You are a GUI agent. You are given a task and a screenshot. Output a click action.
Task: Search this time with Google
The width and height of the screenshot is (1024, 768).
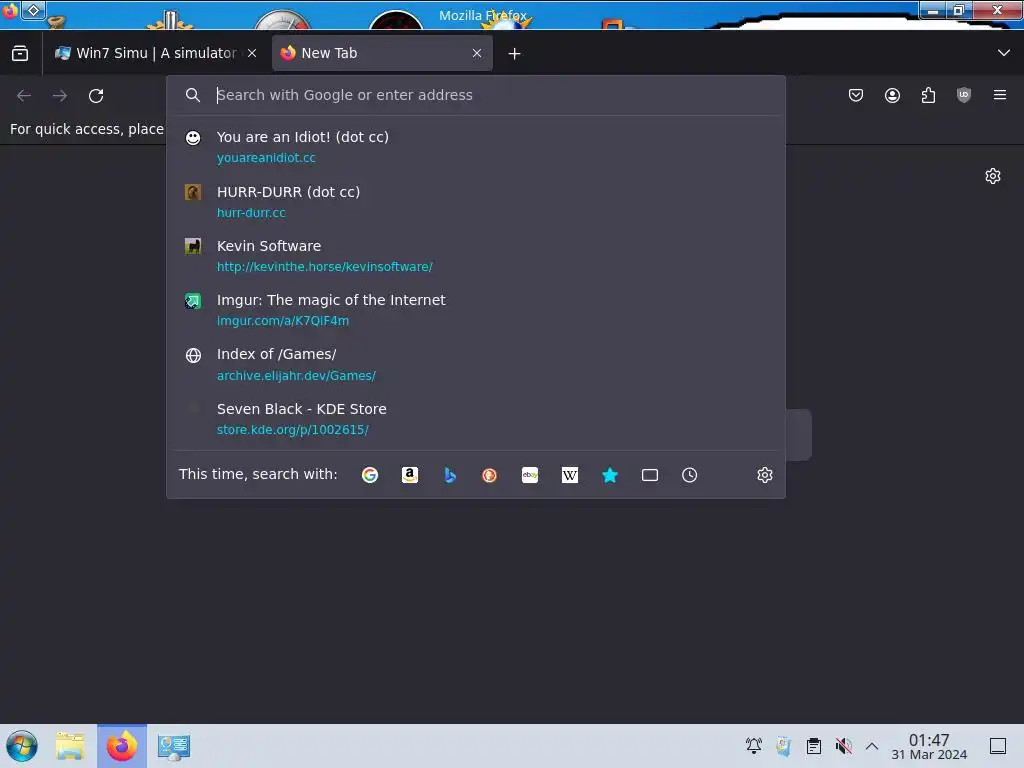370,475
